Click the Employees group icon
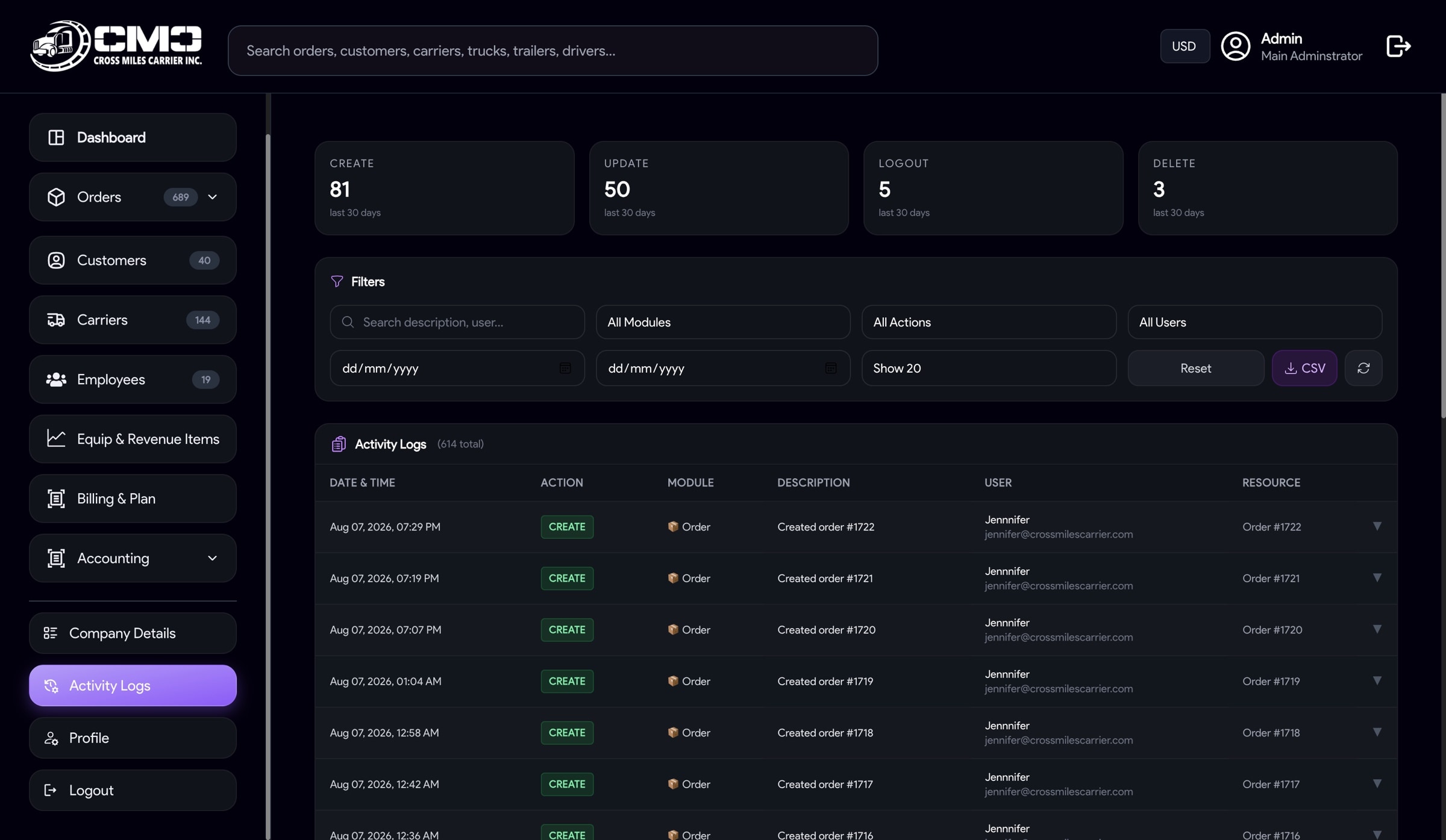 (x=56, y=379)
